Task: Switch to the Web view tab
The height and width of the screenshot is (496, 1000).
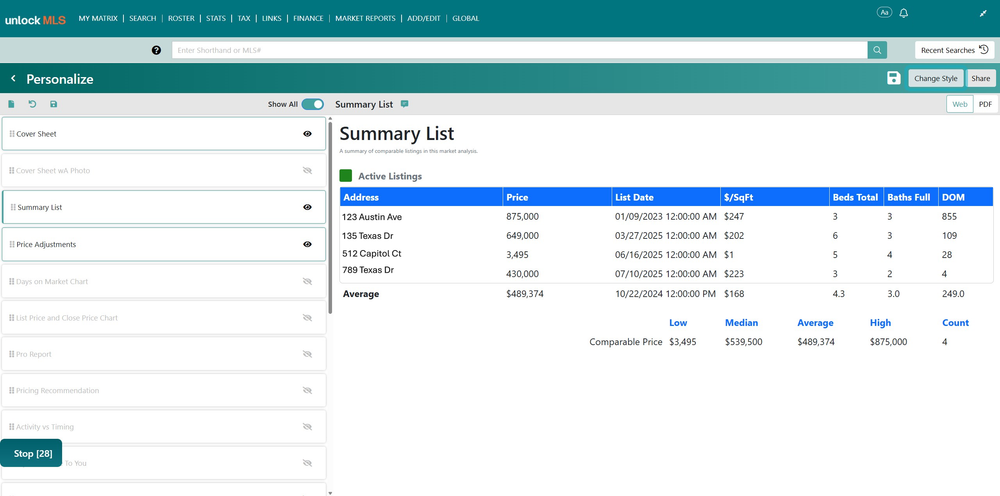Action: 960,104
